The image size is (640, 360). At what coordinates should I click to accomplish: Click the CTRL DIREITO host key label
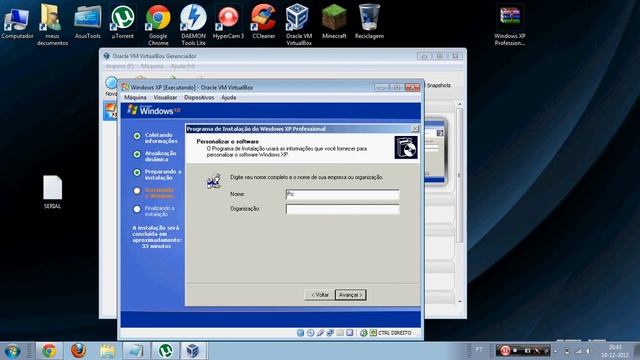(x=394, y=333)
